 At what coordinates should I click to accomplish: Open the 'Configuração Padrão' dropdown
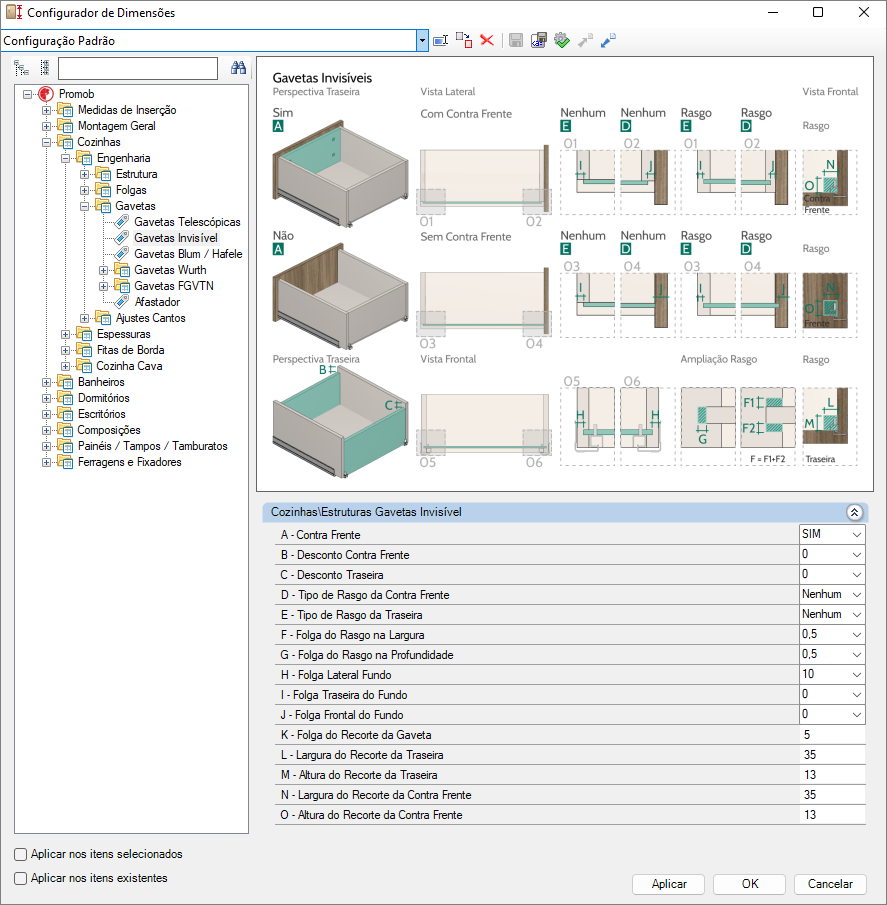point(423,40)
